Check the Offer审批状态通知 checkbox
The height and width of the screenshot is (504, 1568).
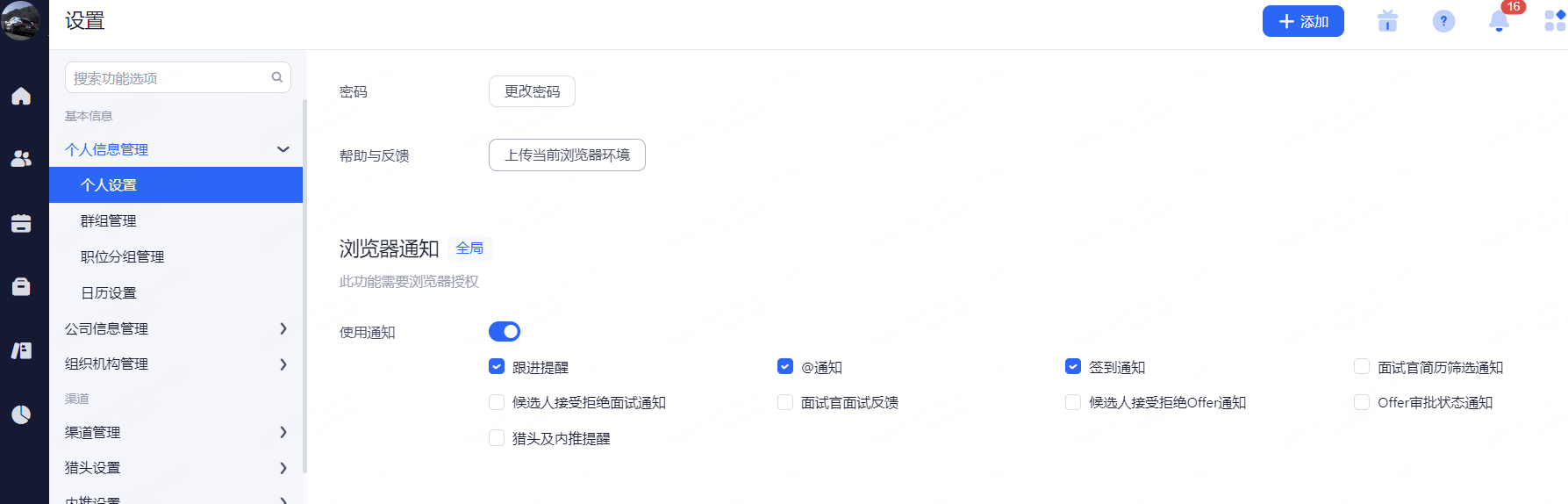(1362, 402)
